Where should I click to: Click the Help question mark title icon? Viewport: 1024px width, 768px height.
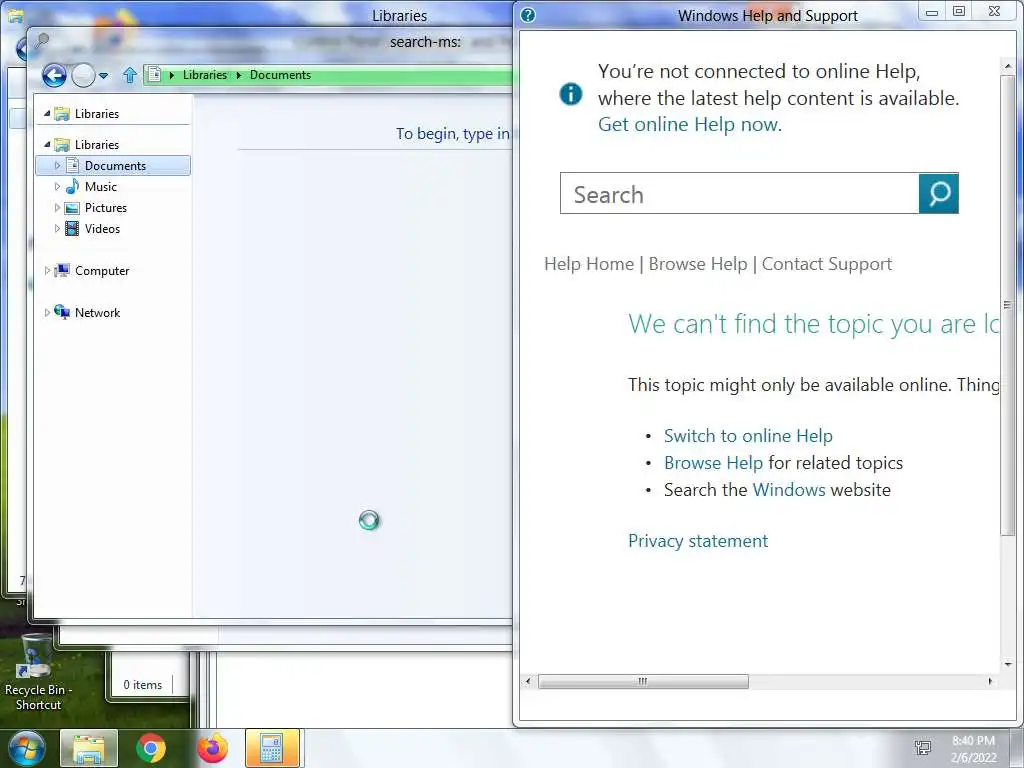[x=528, y=15]
